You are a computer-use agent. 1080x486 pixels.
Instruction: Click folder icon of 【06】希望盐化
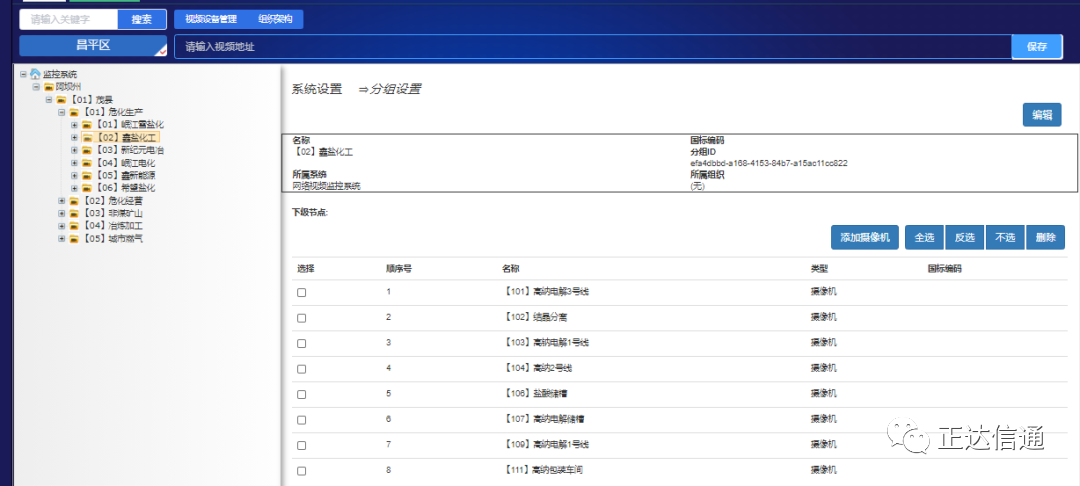point(86,188)
